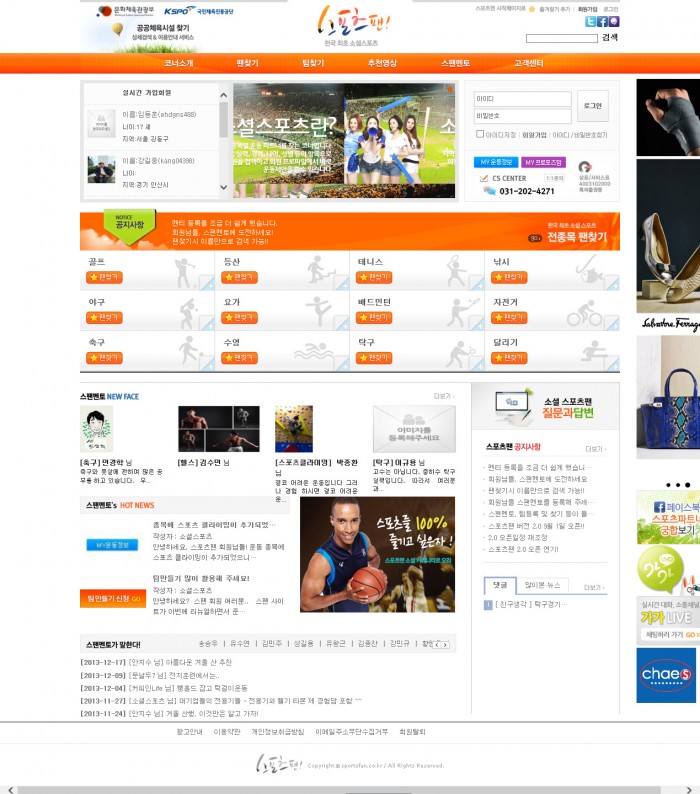Click the golf player silhouette icon
Viewport: 700px width, 794px height.
pyautogui.click(x=186, y=271)
